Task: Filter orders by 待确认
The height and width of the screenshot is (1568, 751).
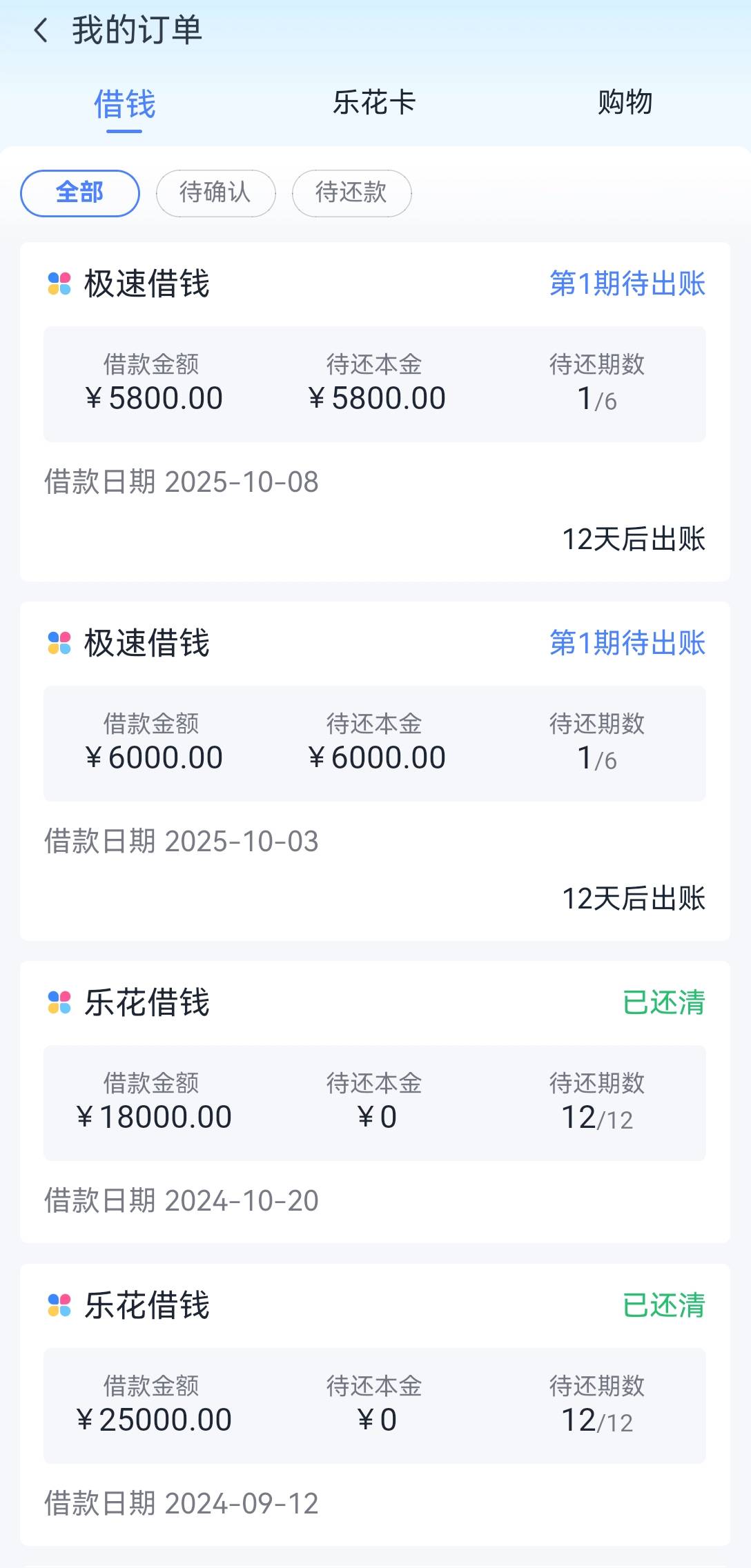Action: [215, 193]
